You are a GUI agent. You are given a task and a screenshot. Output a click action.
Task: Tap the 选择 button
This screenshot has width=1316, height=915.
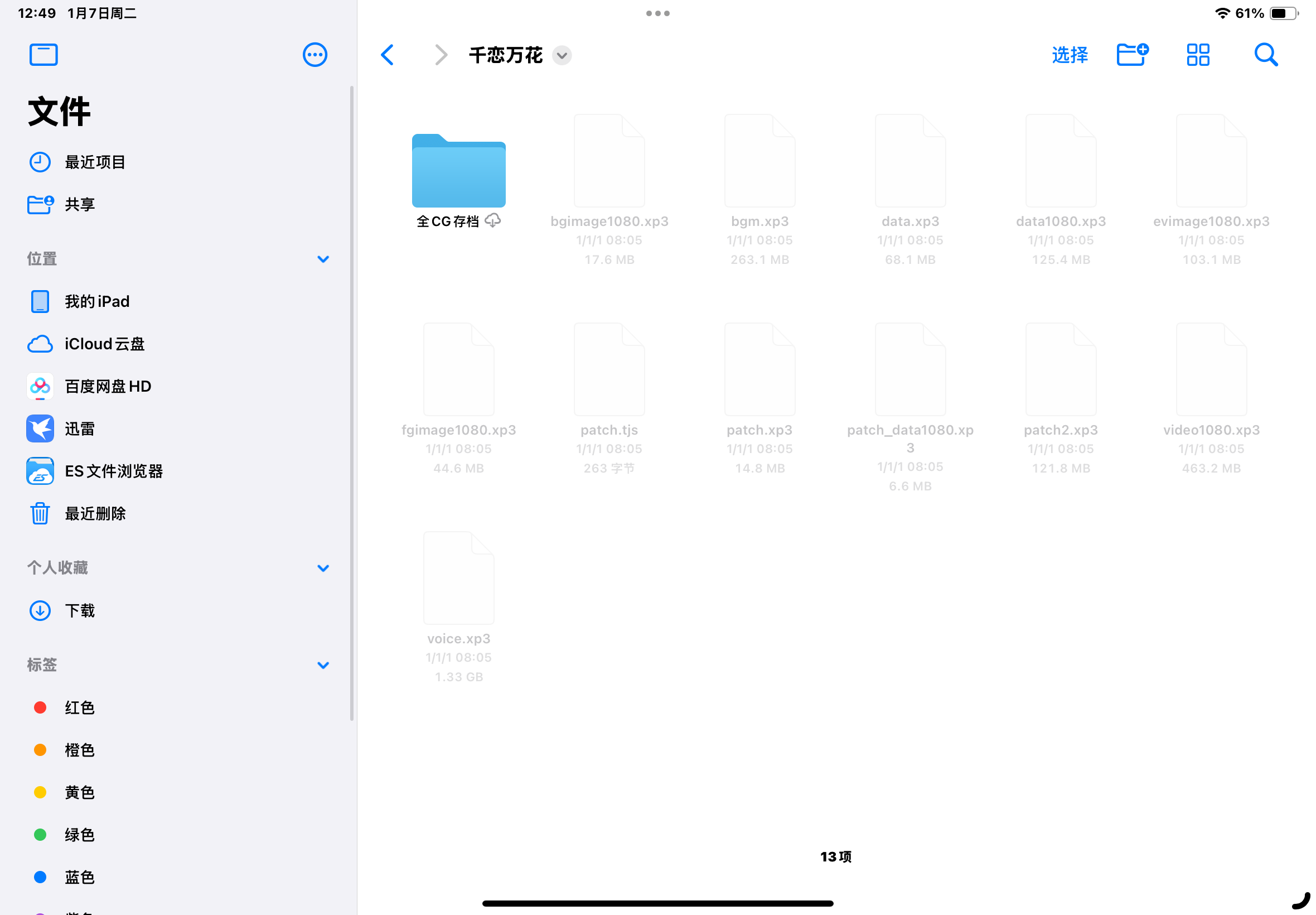click(1069, 55)
